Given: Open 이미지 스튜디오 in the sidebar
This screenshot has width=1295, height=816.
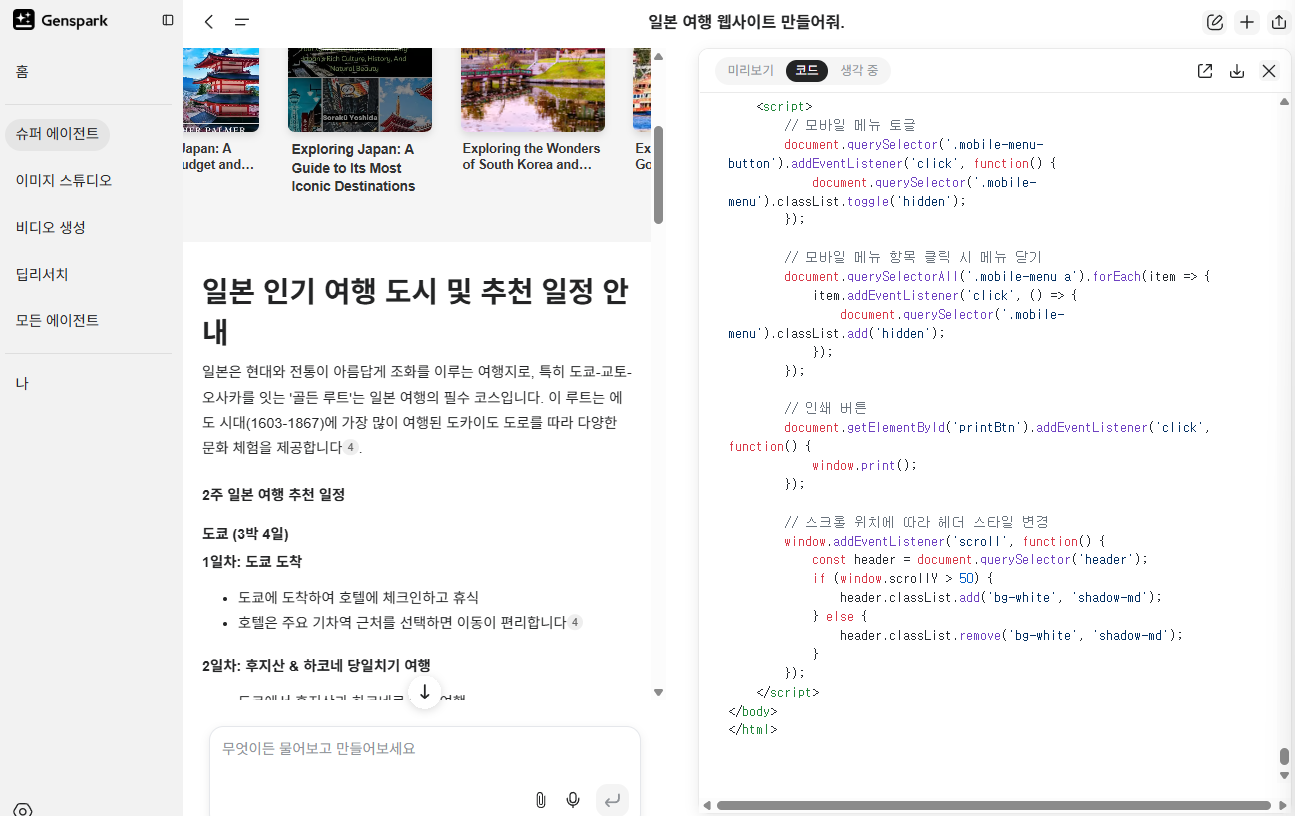Looking at the screenshot, I should click(x=63, y=181).
